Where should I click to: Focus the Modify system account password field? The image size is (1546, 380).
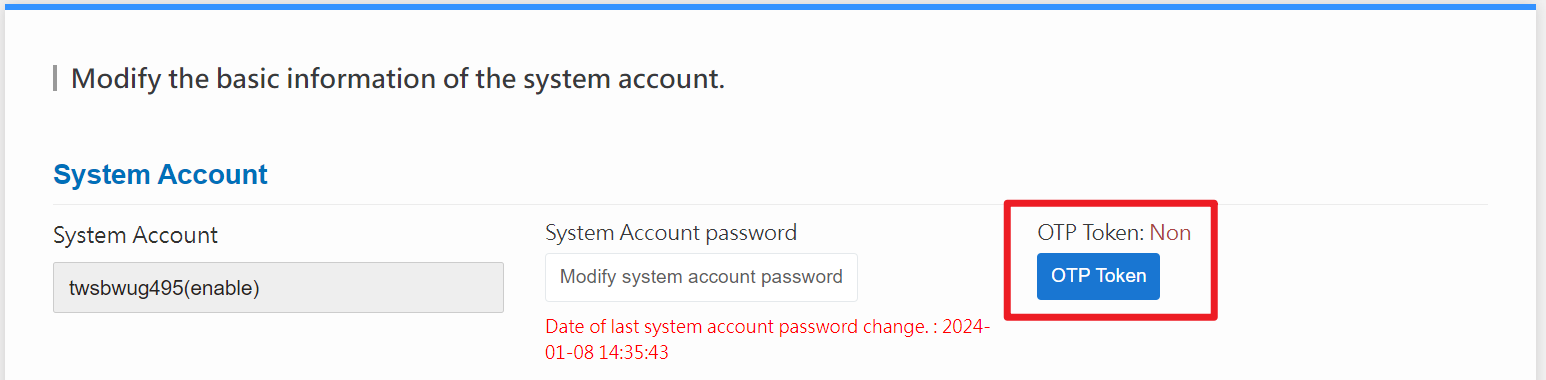(701, 277)
